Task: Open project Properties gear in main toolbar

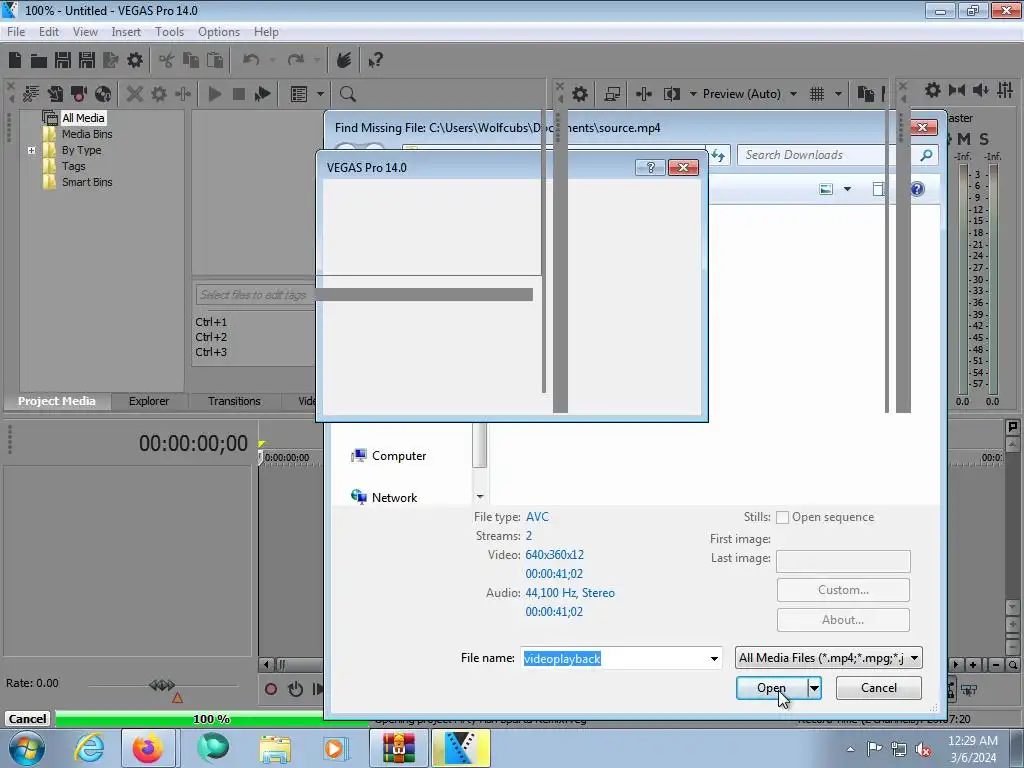Action: [135, 60]
